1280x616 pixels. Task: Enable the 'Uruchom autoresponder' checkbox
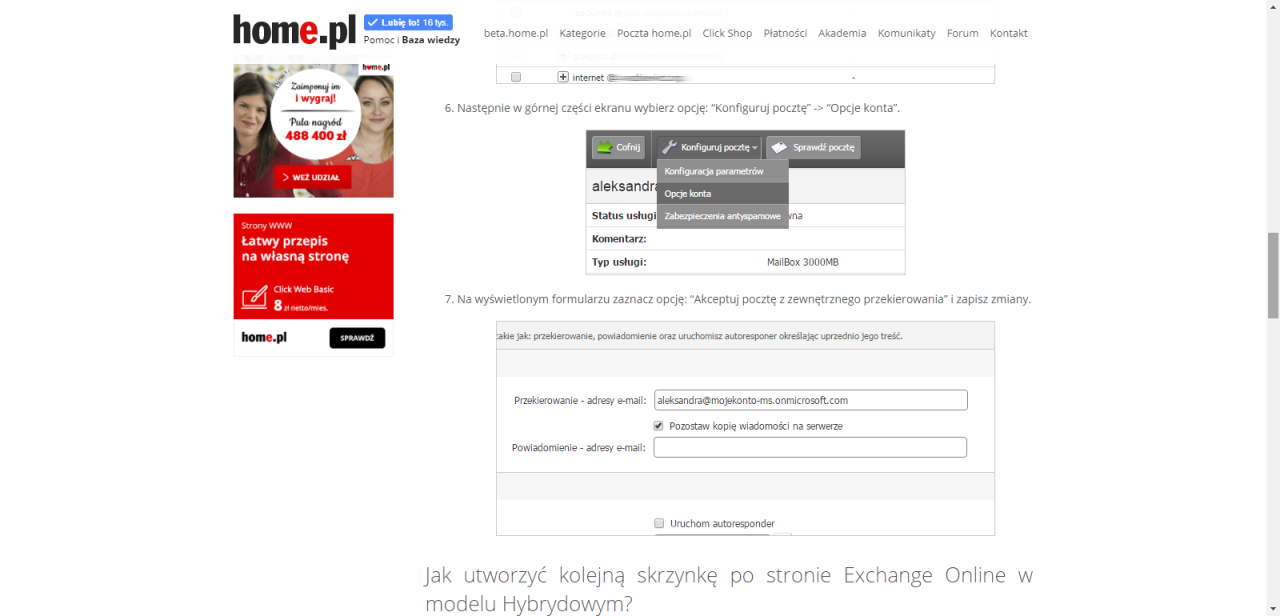pos(658,523)
